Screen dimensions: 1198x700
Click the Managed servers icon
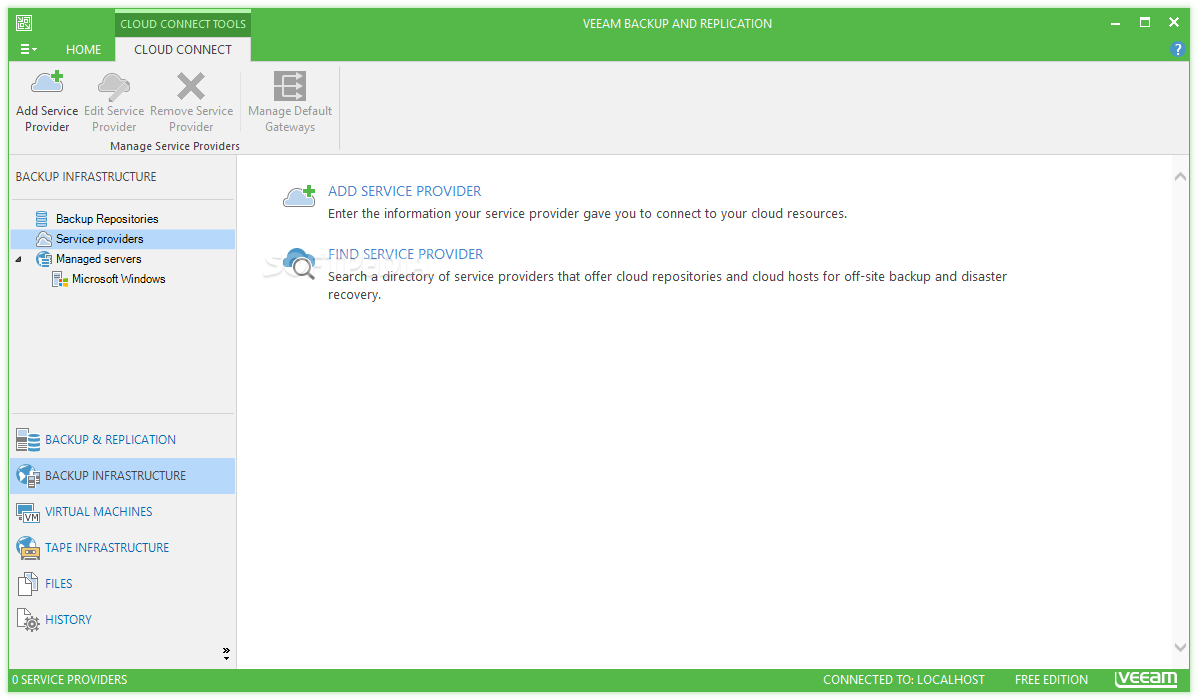pyautogui.click(x=44, y=259)
